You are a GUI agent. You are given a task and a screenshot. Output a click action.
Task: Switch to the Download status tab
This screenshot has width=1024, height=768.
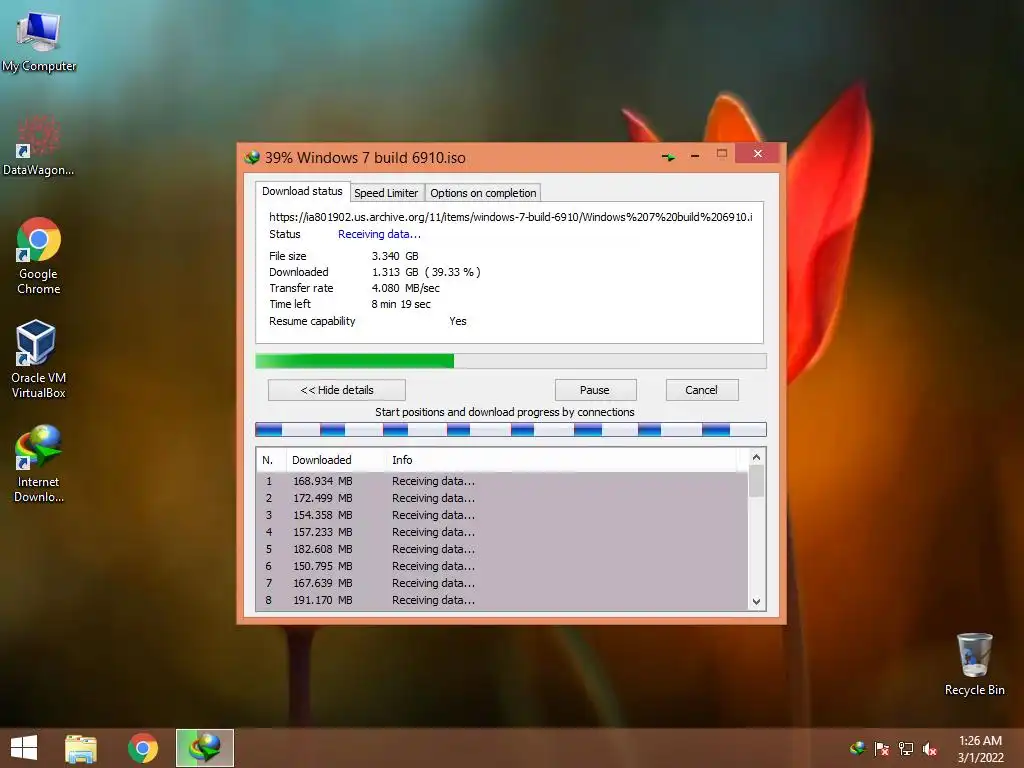pos(302,191)
